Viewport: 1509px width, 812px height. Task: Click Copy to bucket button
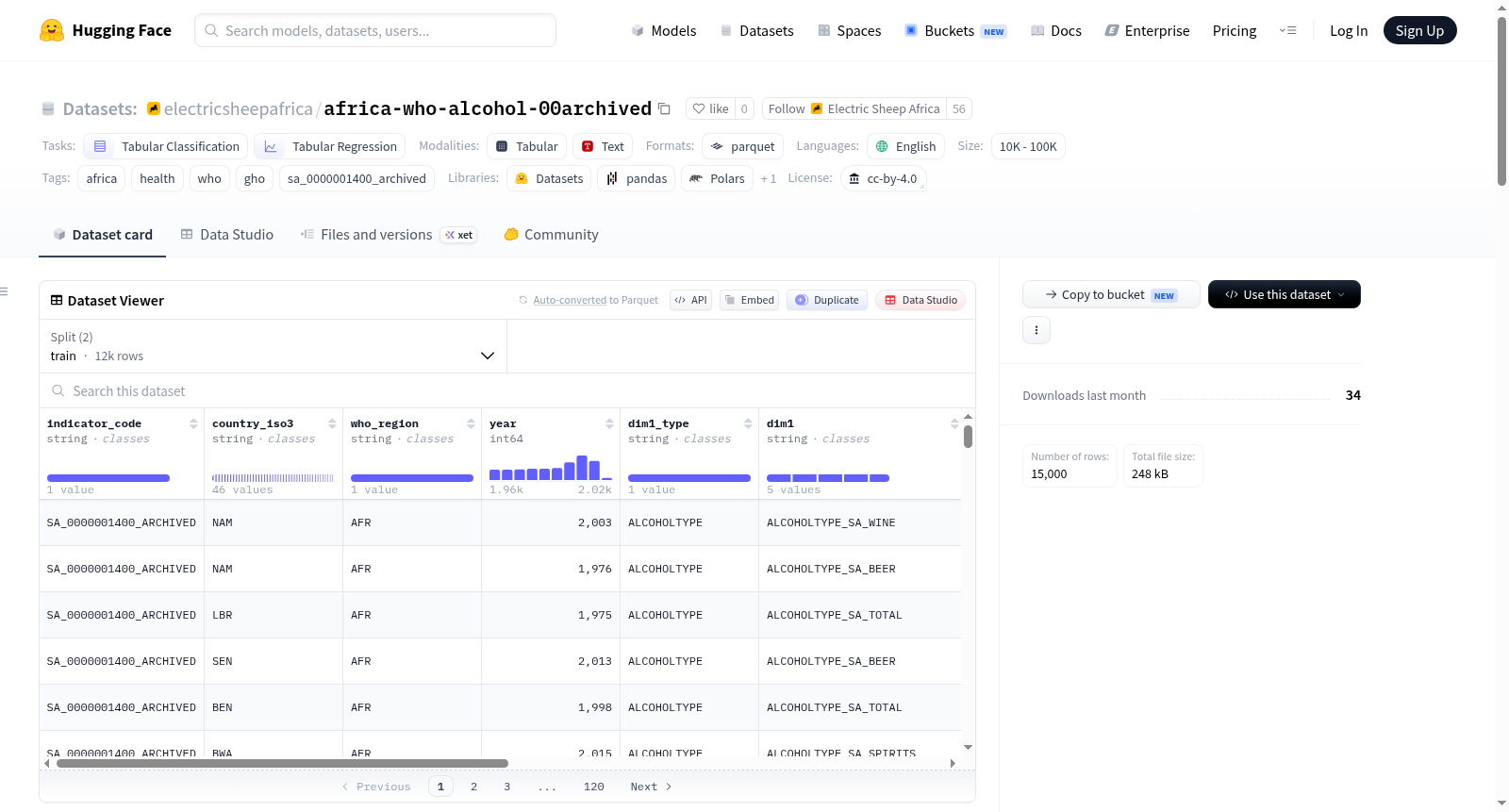(1111, 294)
